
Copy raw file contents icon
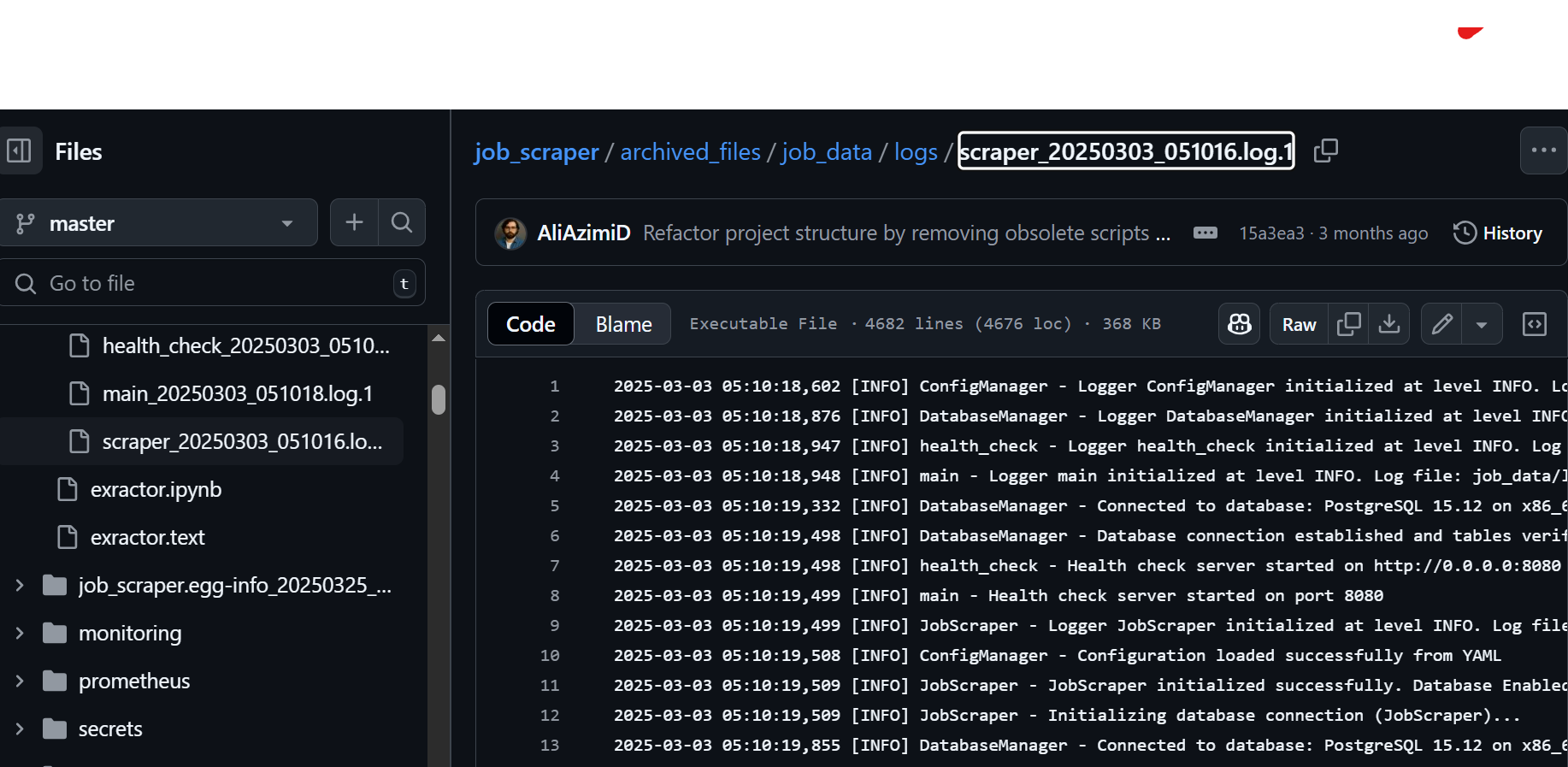click(1348, 323)
